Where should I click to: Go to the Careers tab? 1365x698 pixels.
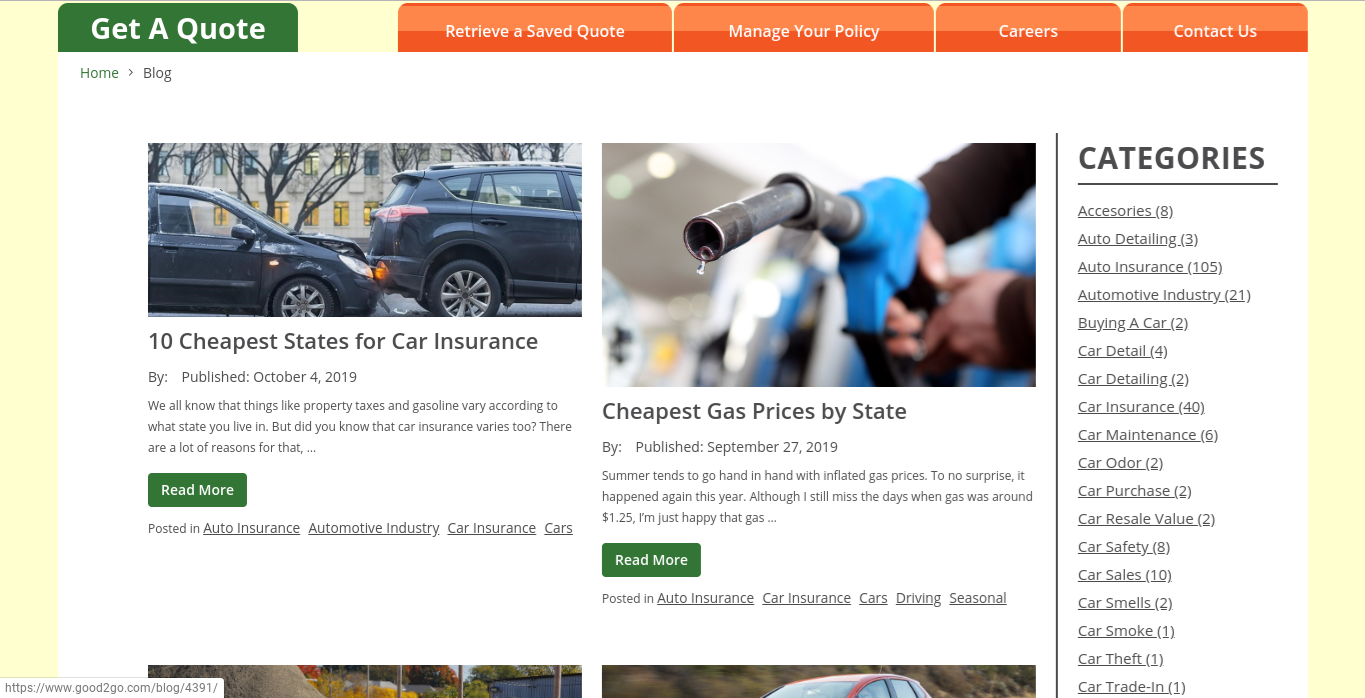point(1028,29)
